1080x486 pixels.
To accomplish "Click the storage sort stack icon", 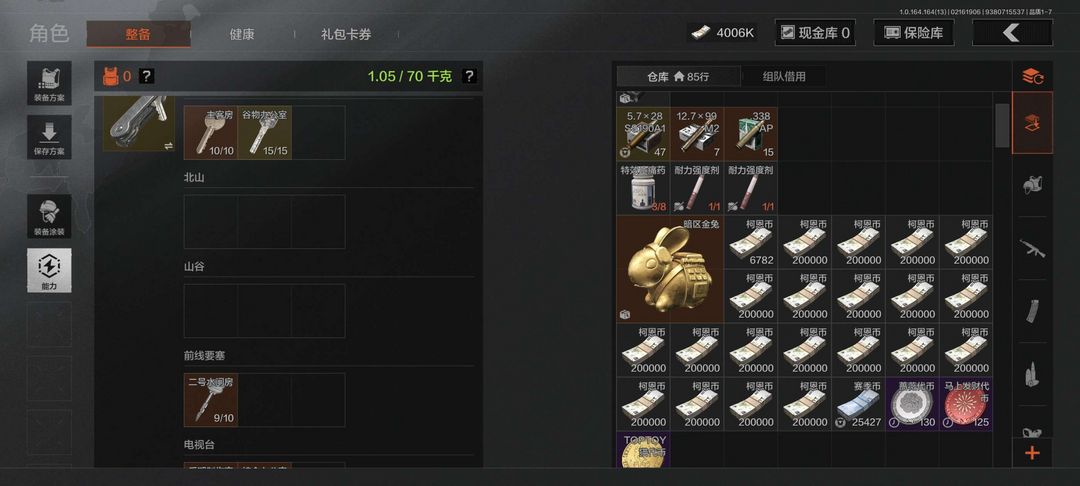I will [x=1032, y=76].
